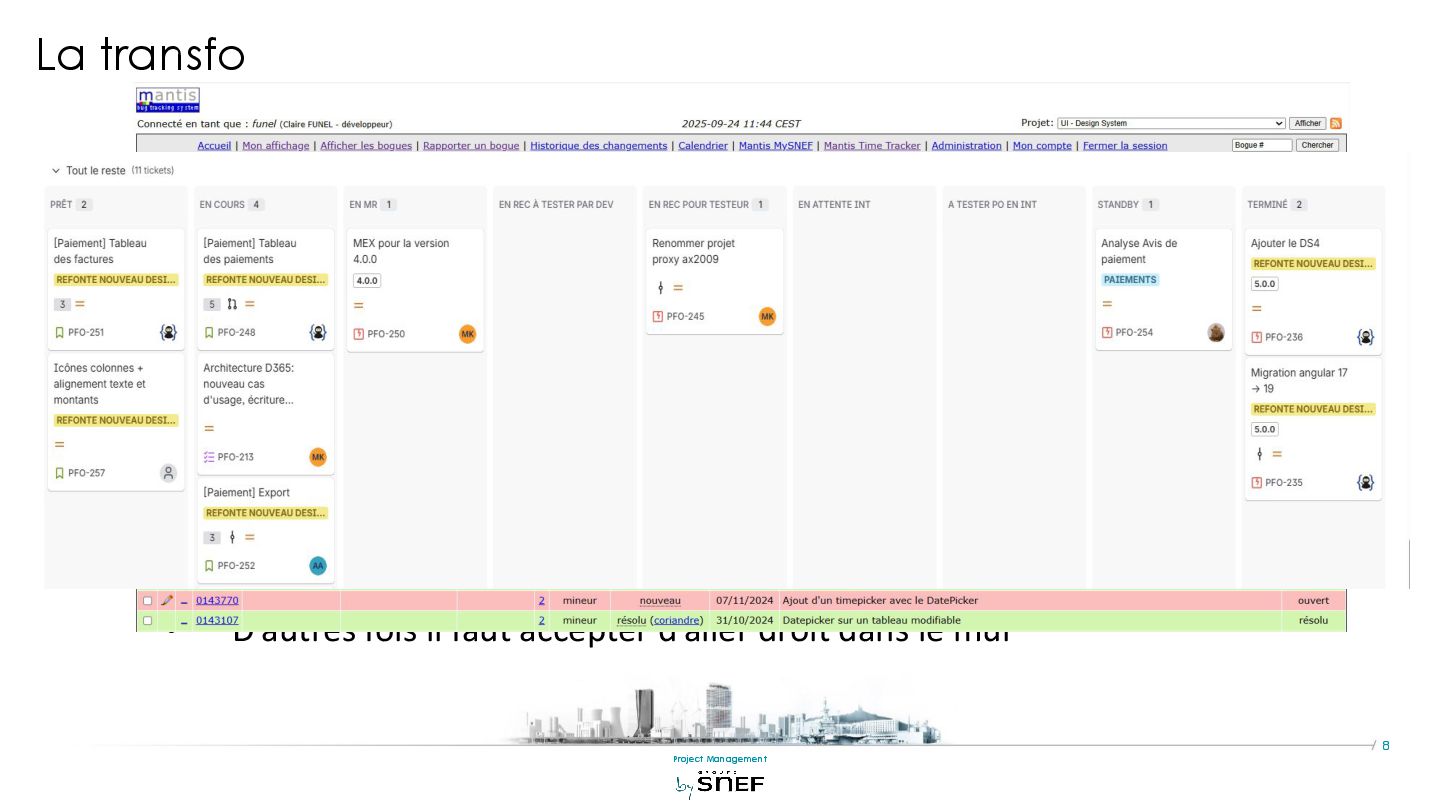The image size is (1440, 810).
Task: Click the Afficher button
Action: coord(1307,123)
